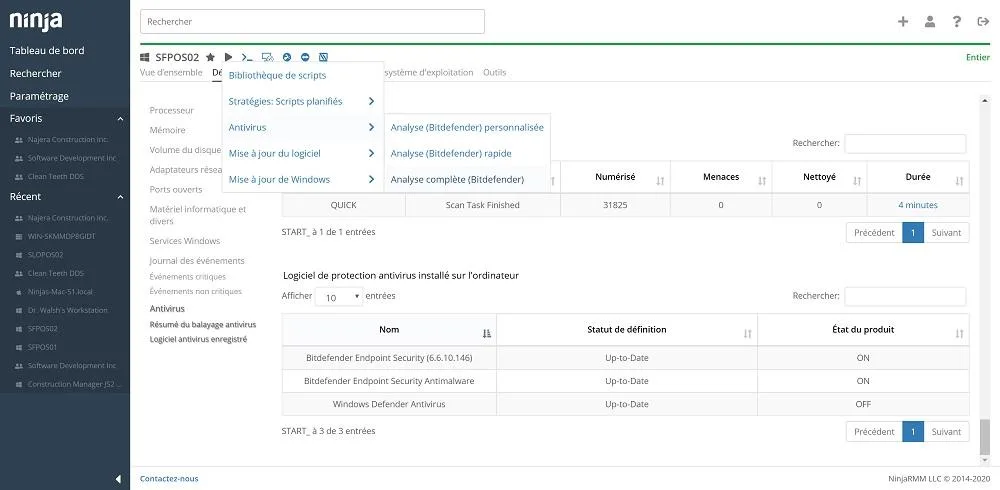Image resolution: width=1000 pixels, height=490 pixels.
Task: Select Mémoire in details list
Action: click(x=167, y=130)
